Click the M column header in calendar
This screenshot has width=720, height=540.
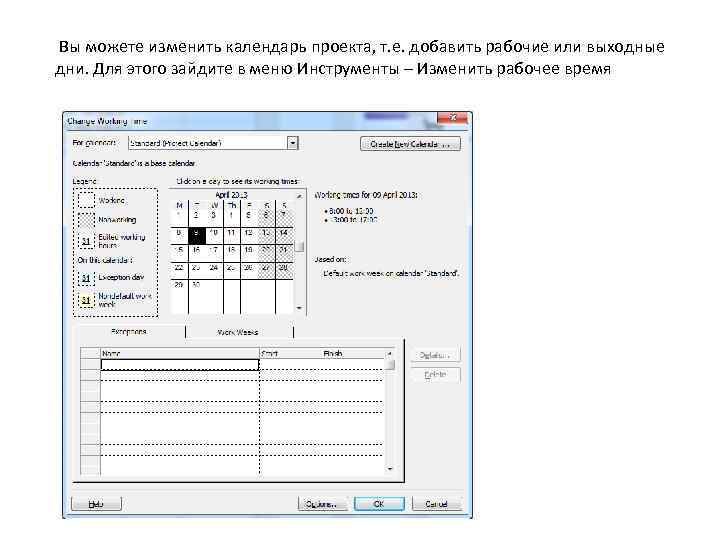179,205
